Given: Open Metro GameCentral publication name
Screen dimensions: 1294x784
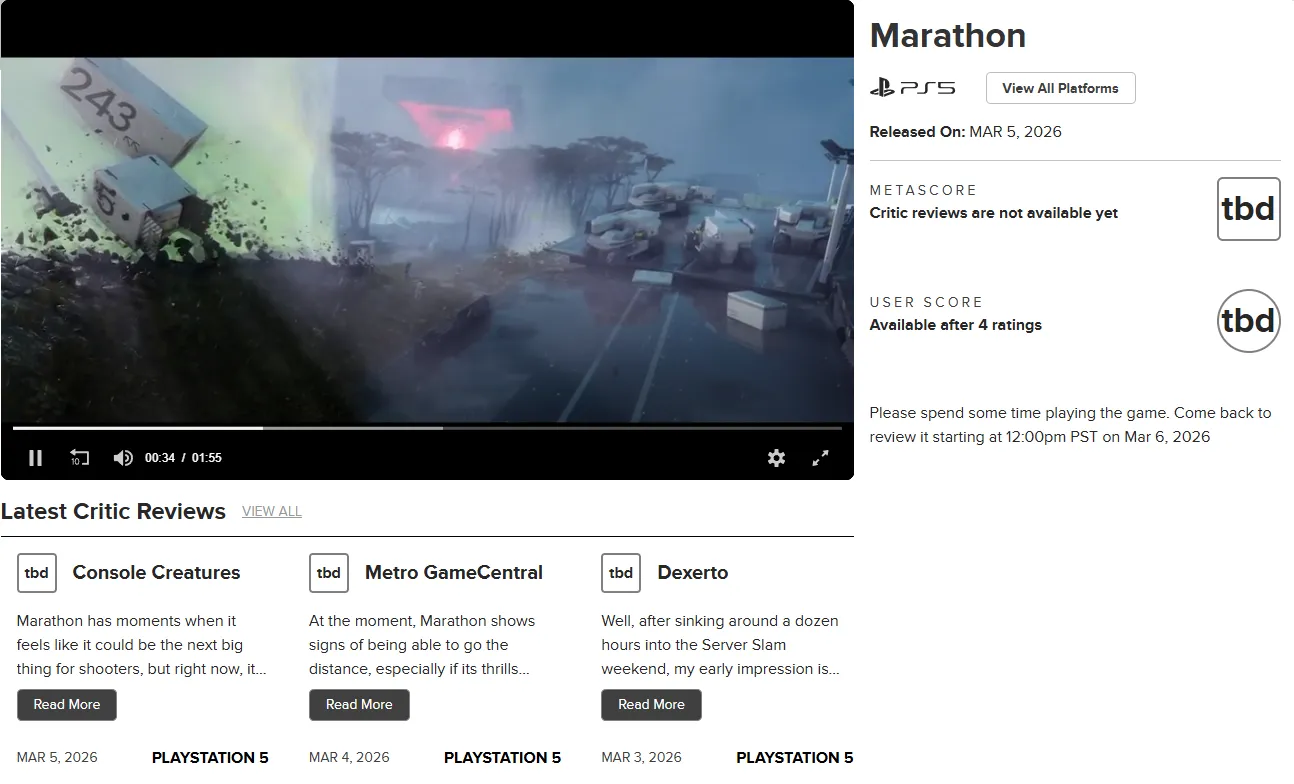Looking at the screenshot, I should pos(454,573).
